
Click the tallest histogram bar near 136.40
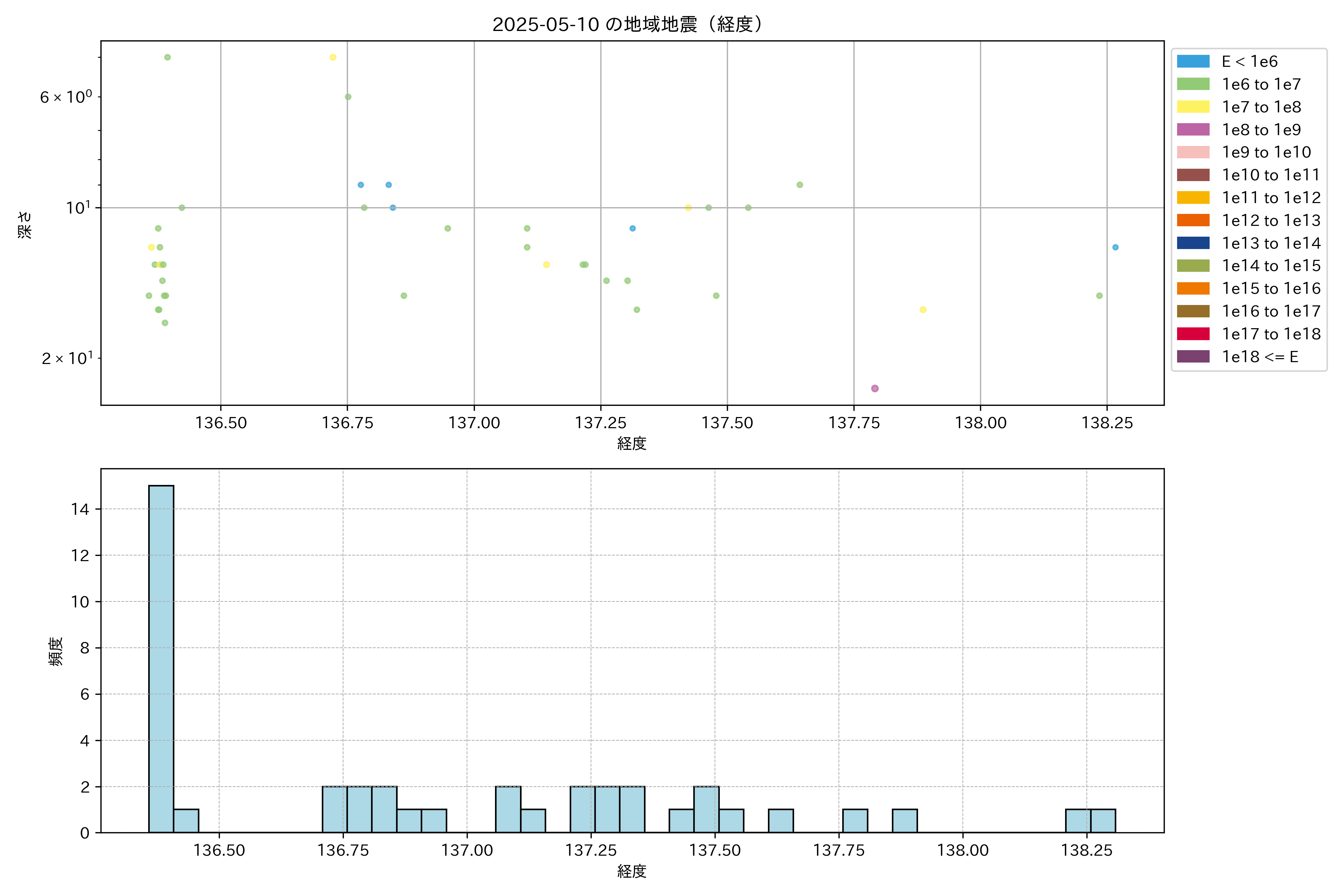(x=161, y=658)
